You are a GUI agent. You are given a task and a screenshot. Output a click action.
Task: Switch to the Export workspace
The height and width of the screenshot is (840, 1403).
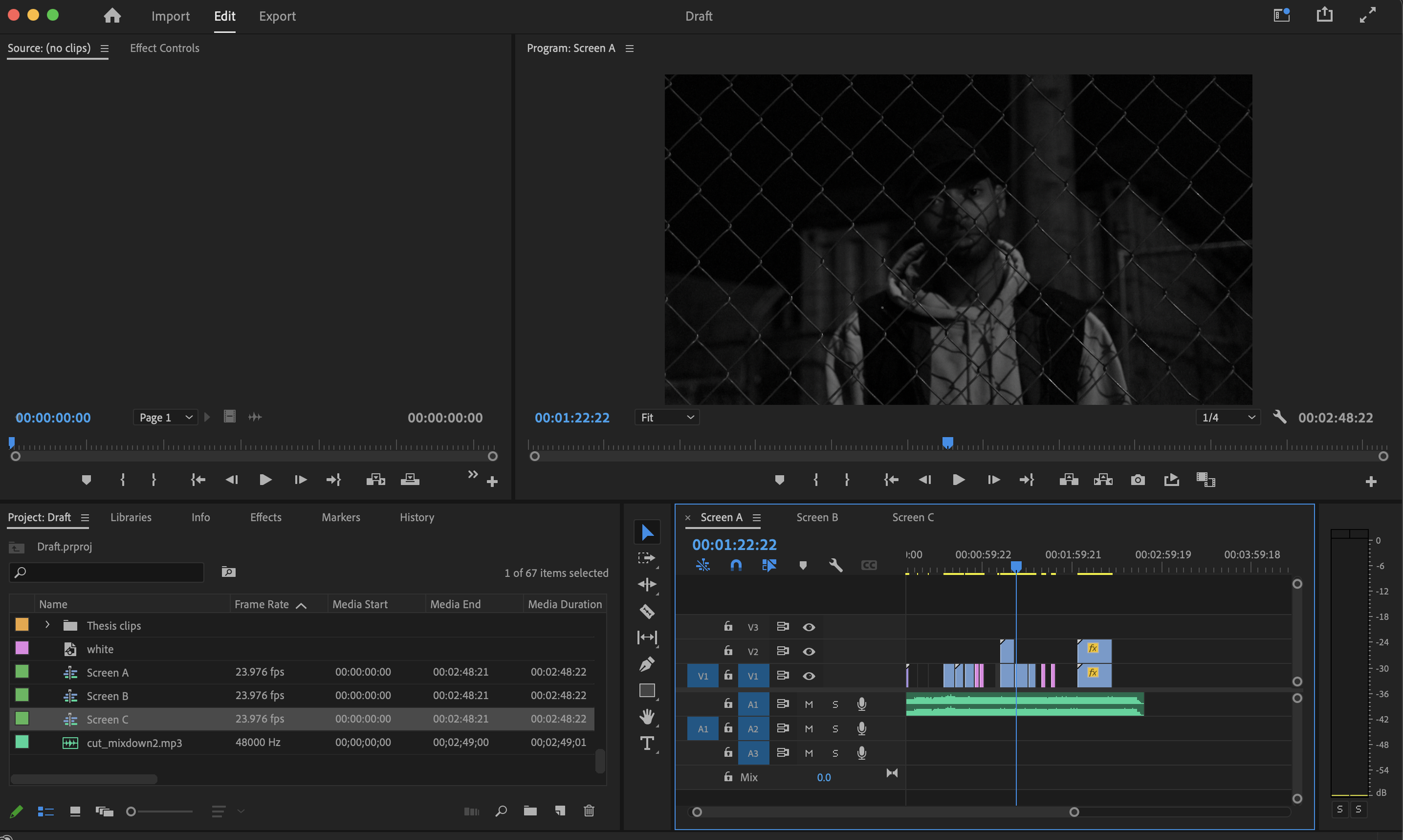(x=277, y=16)
